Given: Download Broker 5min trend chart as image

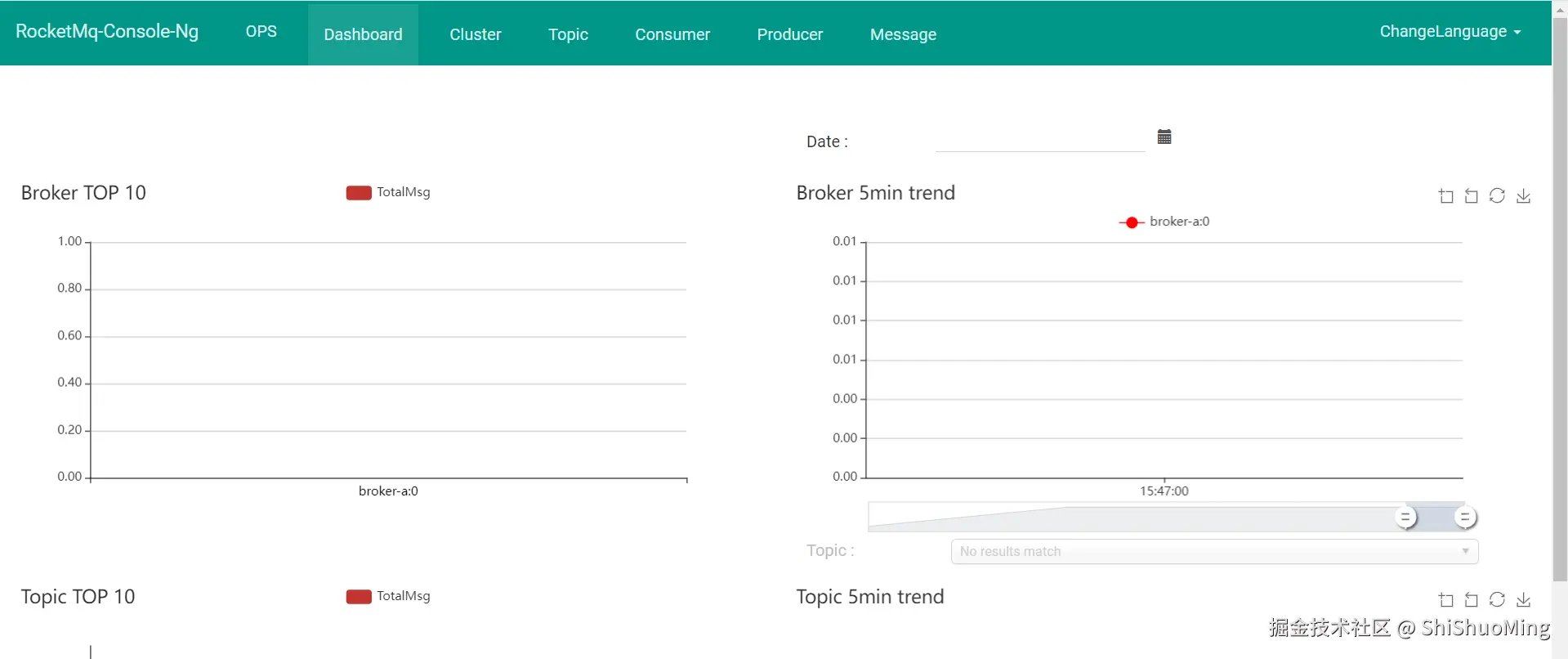Looking at the screenshot, I should 1523,196.
